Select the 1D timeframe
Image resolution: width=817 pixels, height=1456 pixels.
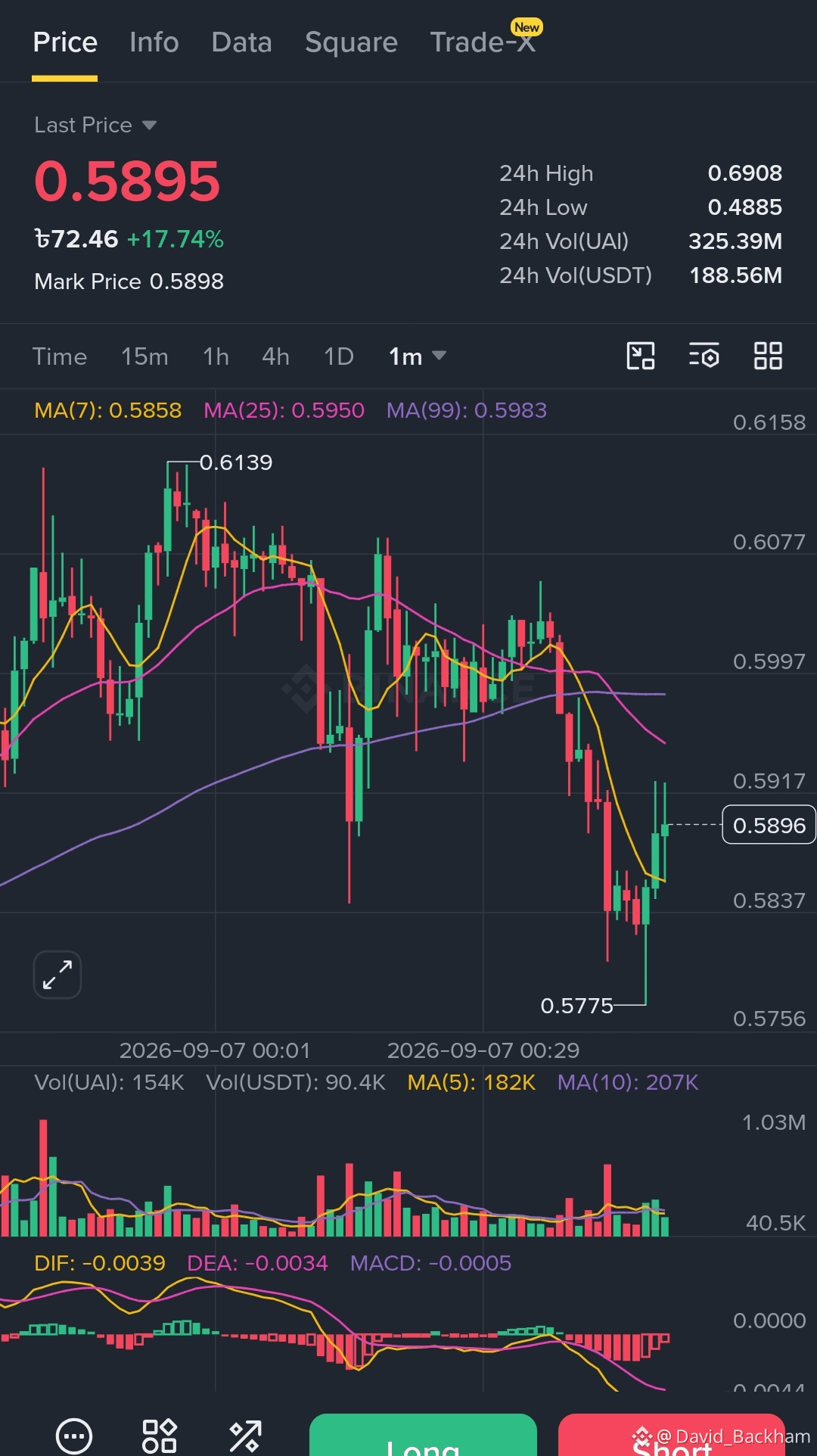coord(338,356)
